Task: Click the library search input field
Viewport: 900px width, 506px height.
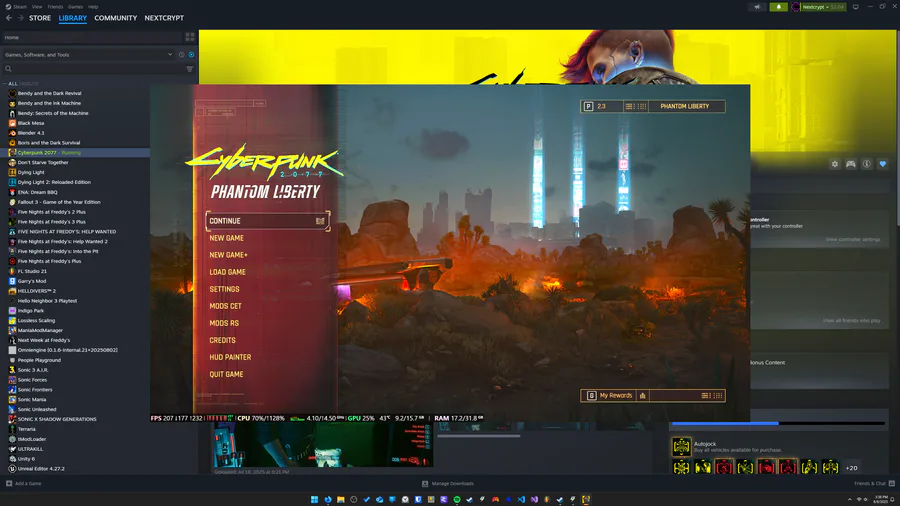Action: coord(98,69)
